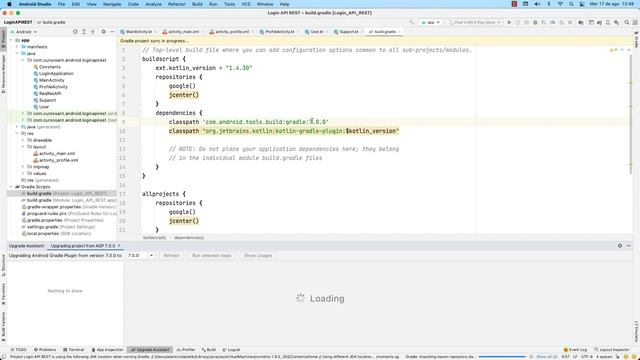This screenshot has width=640, height=360.
Task: Open Build Variants side panel
Action: (3, 327)
